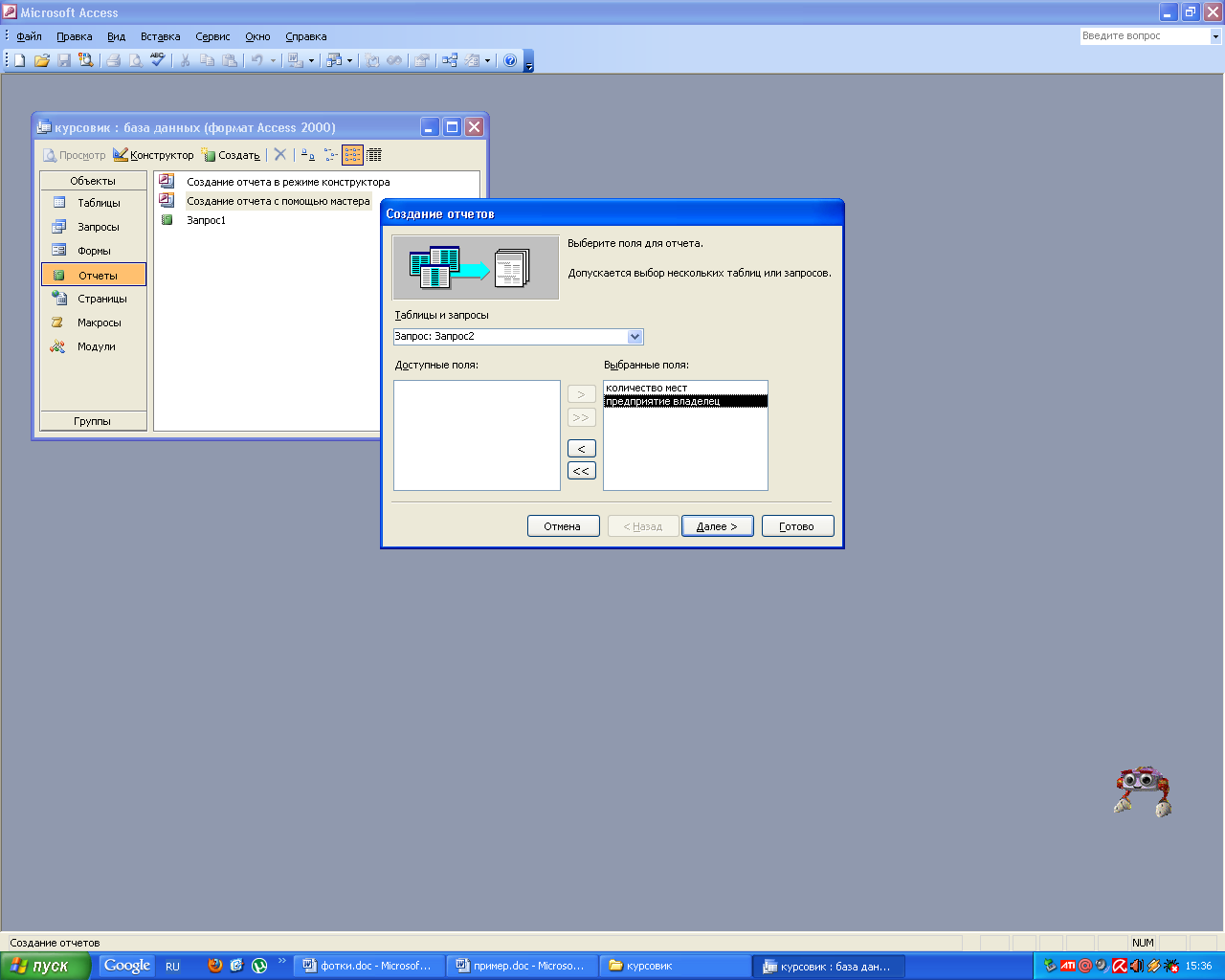
Task: Click the Windows пуск start button
Action: coord(45,966)
